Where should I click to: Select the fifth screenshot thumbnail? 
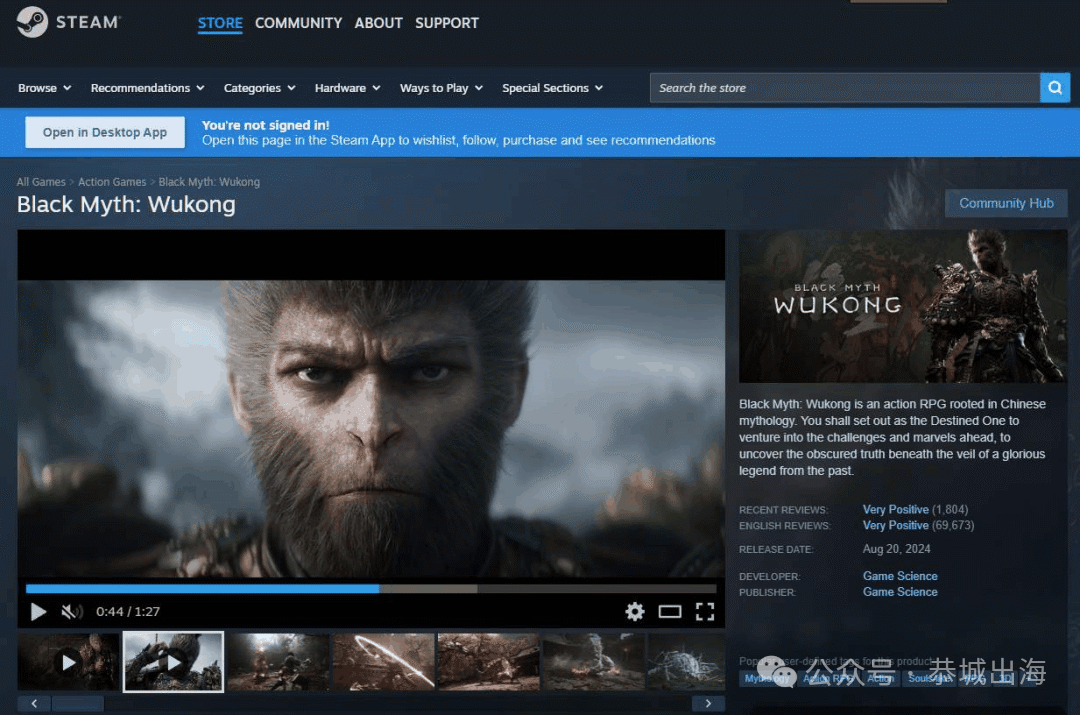pyautogui.click(x=488, y=663)
